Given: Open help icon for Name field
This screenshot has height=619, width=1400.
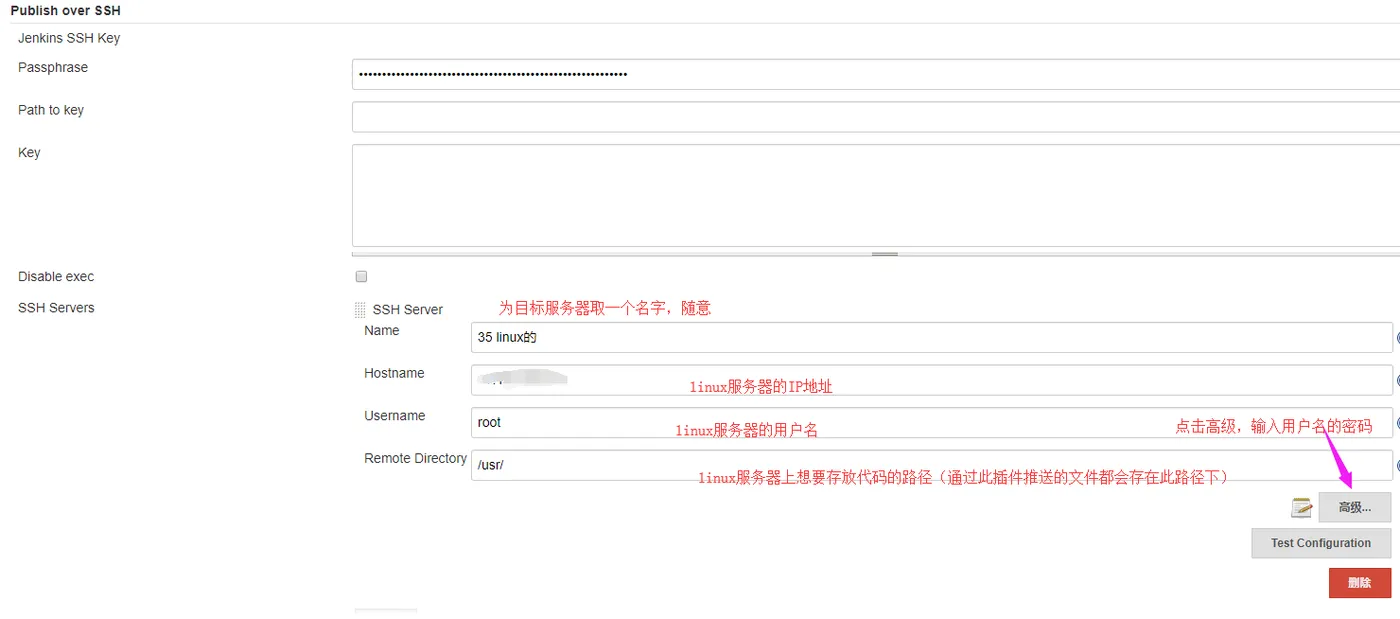Looking at the screenshot, I should pos(1398,338).
